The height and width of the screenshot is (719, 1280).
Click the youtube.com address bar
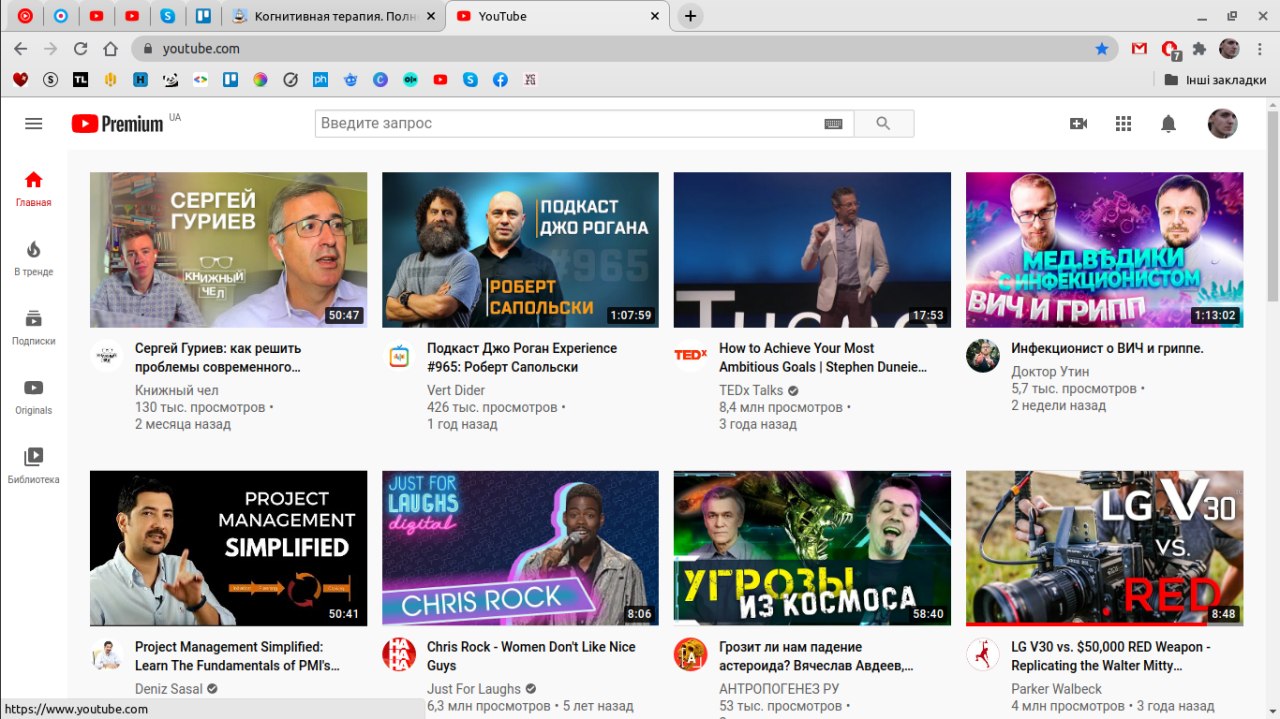click(625, 48)
